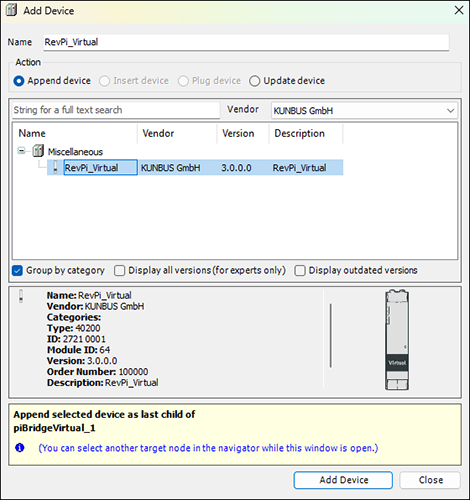Click the RevPi Virtual module picture

click(x=397, y=340)
